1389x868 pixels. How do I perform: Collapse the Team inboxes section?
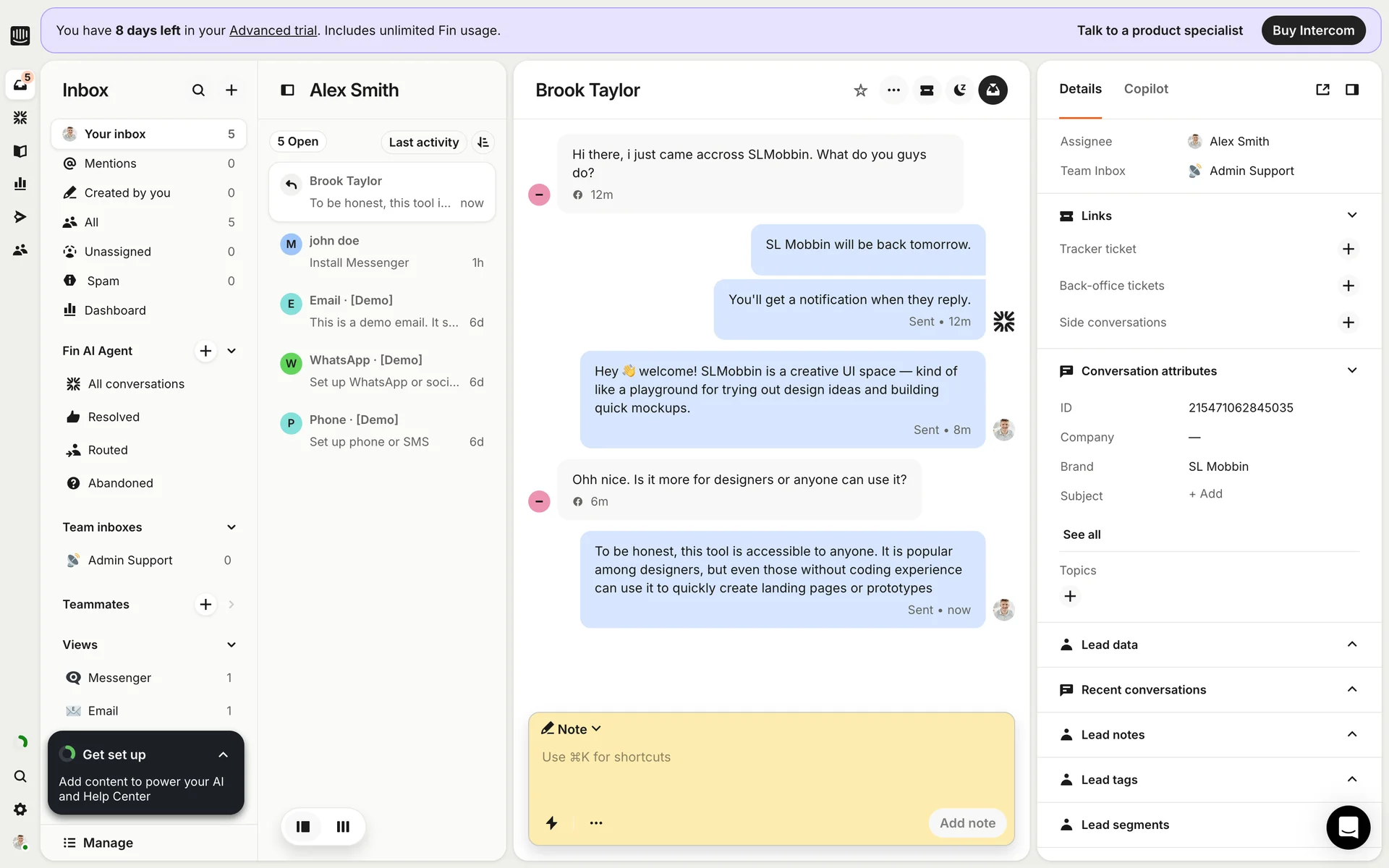coord(231,527)
